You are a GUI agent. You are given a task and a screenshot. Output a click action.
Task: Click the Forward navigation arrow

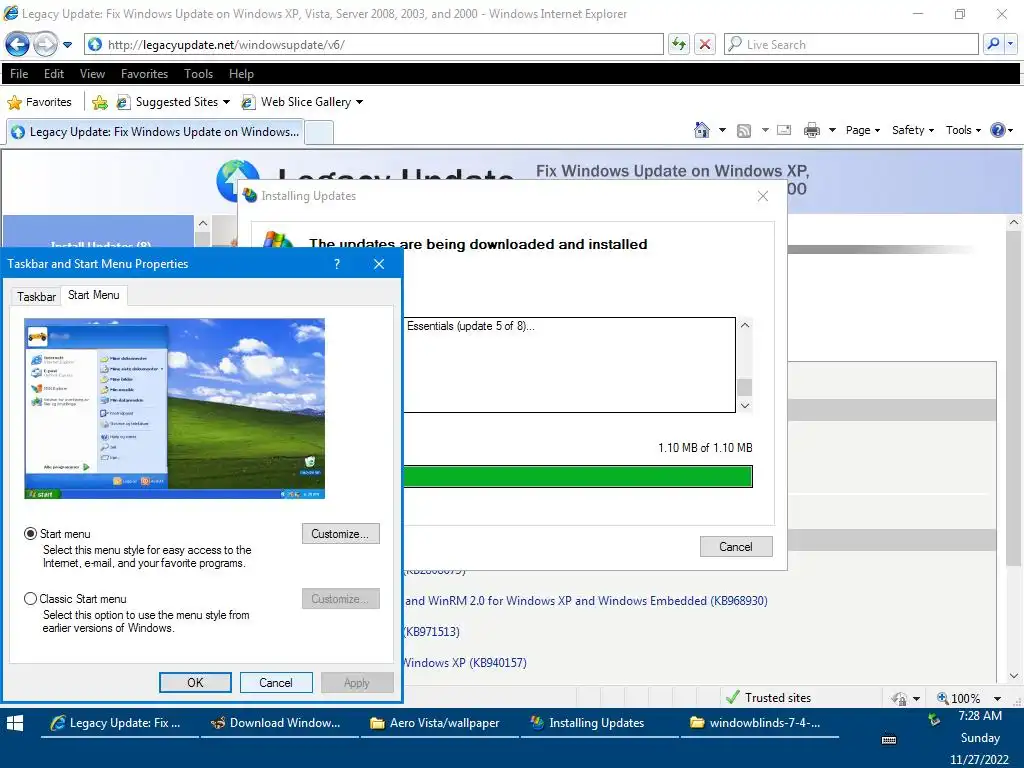point(45,44)
